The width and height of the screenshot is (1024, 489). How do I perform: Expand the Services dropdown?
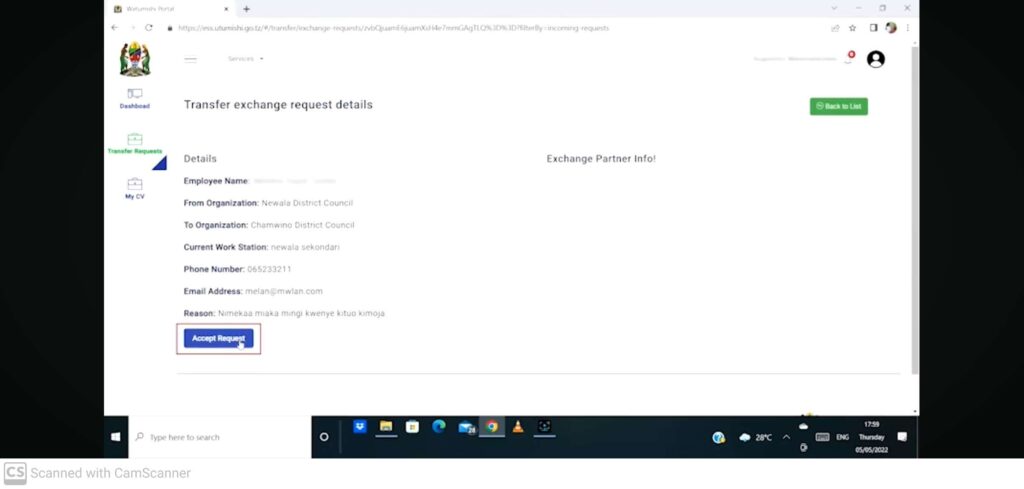click(245, 59)
